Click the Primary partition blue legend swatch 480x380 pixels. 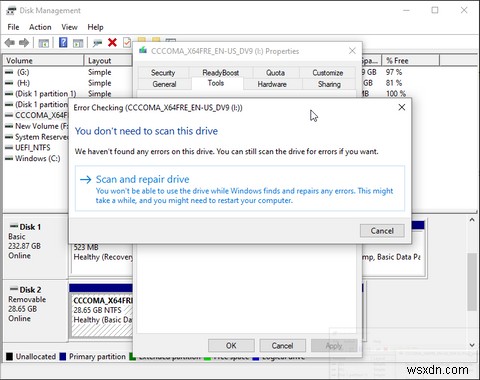tap(63, 357)
